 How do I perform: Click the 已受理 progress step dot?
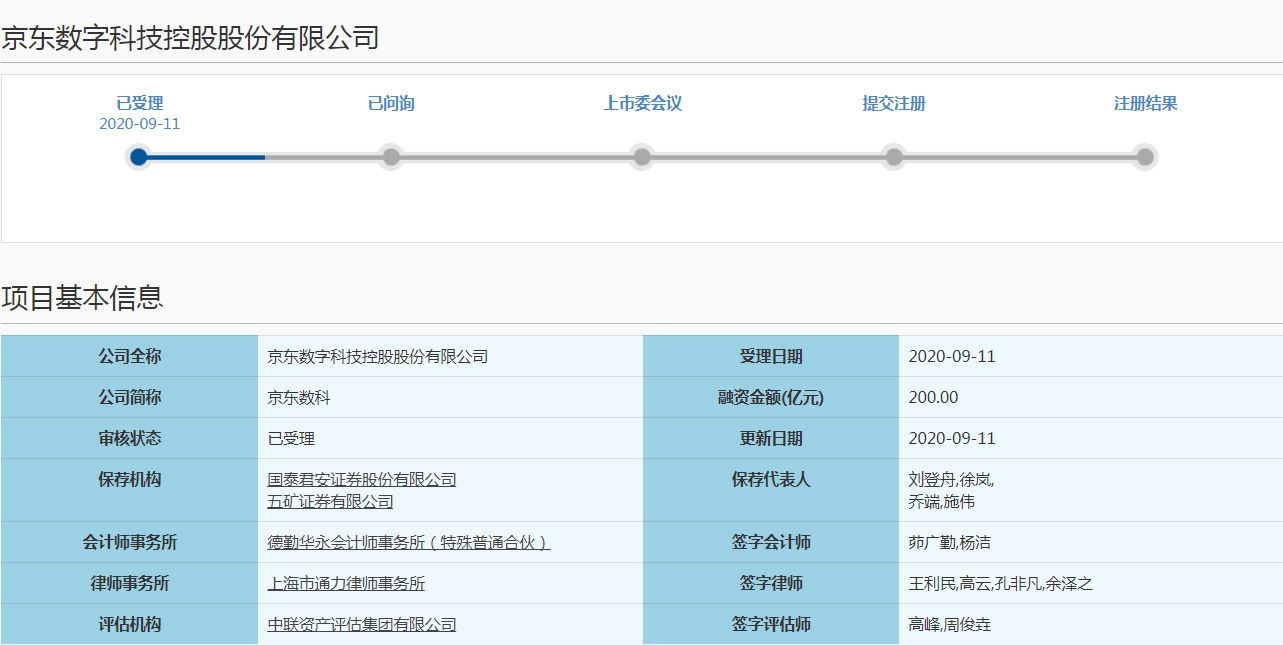139,157
